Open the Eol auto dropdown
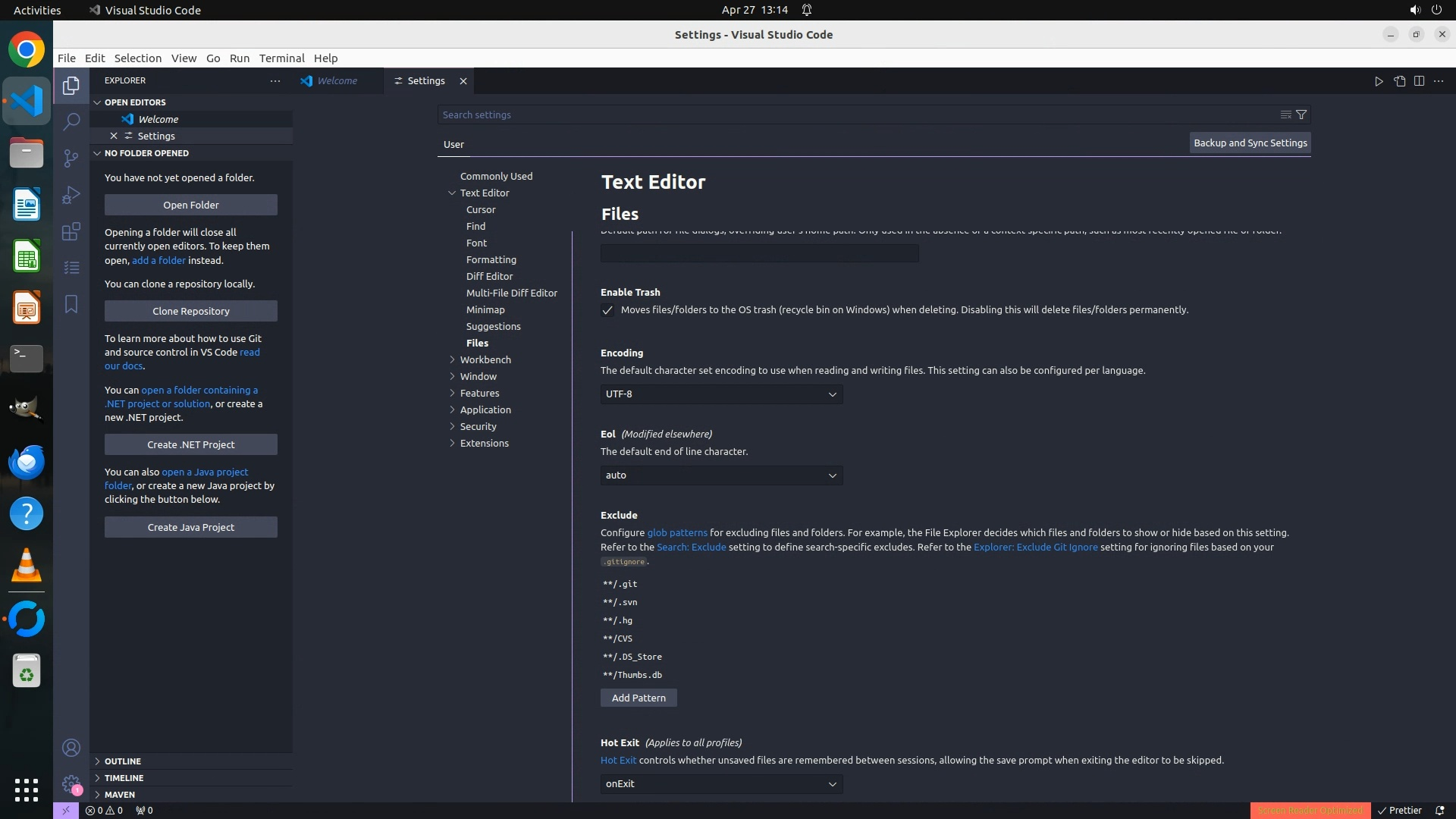The image size is (1456, 819). tap(721, 475)
